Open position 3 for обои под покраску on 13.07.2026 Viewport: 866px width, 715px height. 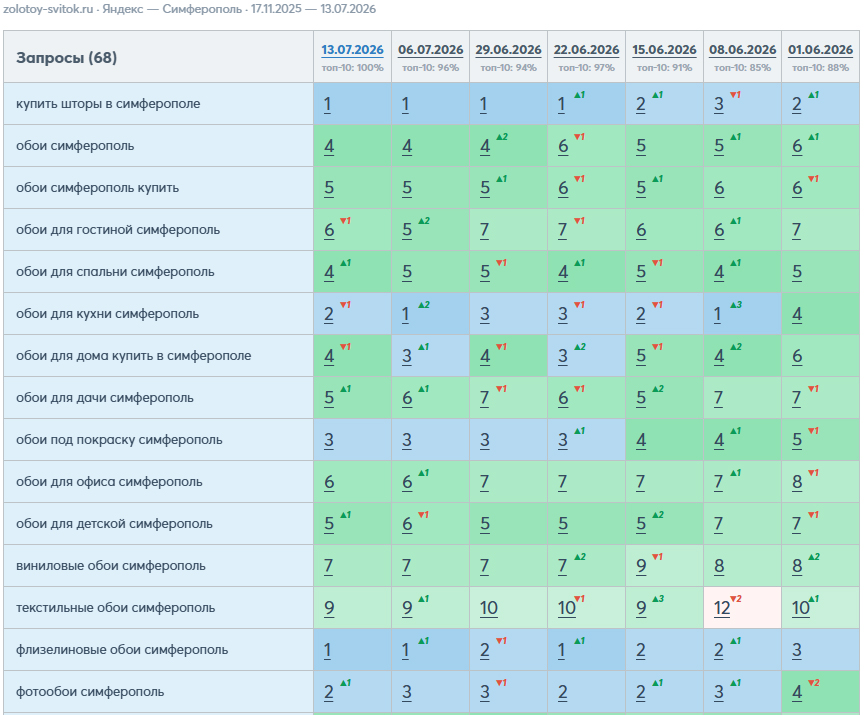(329, 440)
